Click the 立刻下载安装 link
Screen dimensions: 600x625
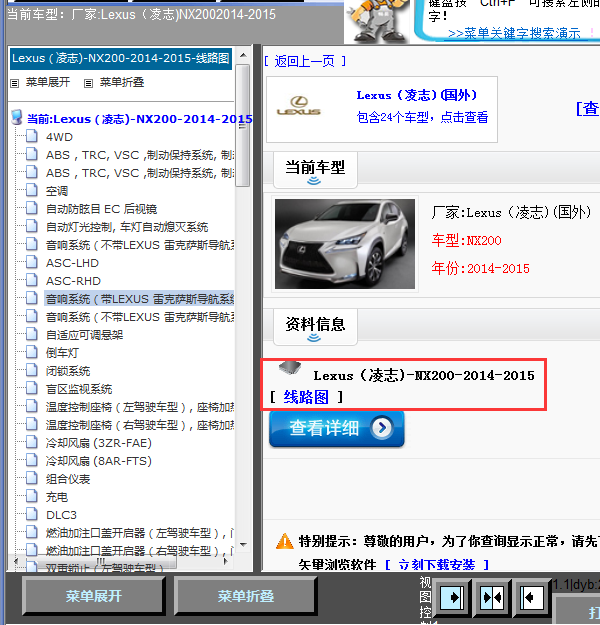437,564
